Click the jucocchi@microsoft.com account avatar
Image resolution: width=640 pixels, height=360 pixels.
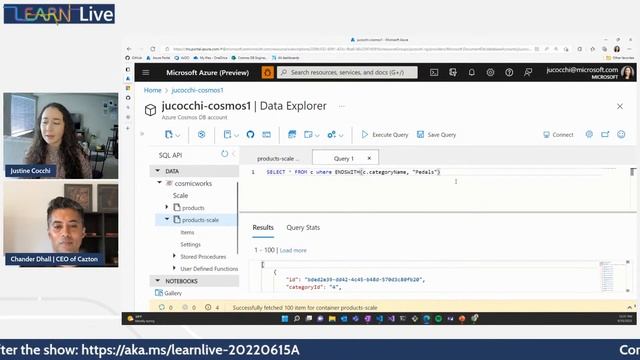627,73
